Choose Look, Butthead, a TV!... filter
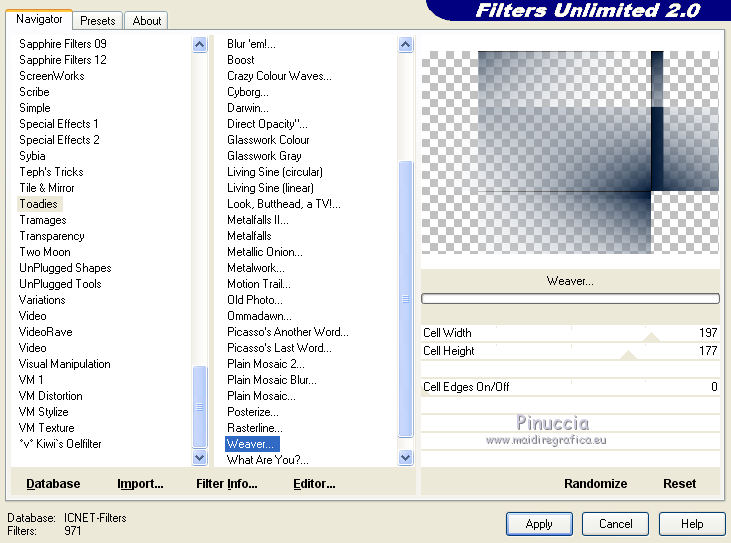This screenshot has width=731, height=543. tap(283, 204)
